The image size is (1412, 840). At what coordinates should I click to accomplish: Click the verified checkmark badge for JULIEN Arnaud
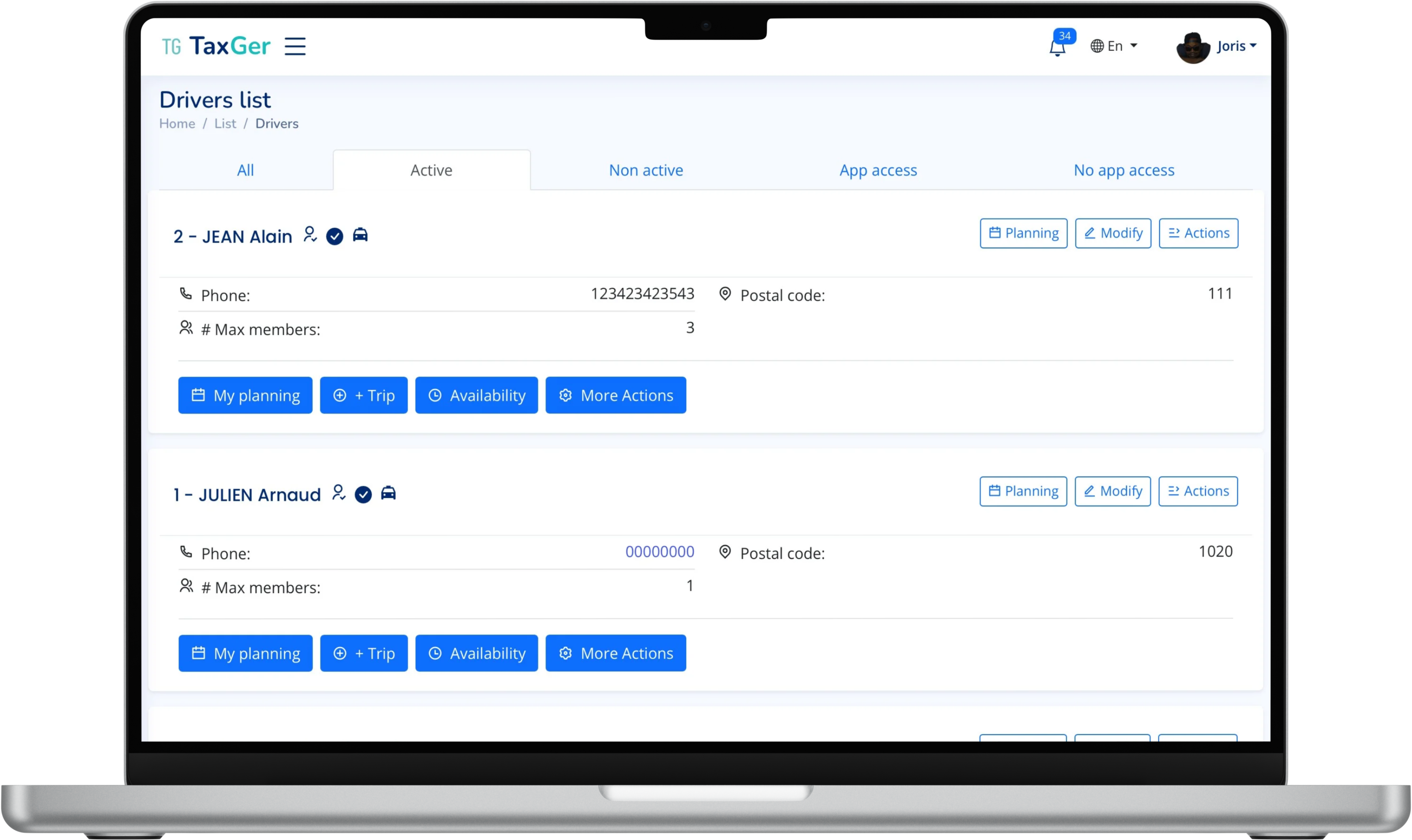(363, 494)
